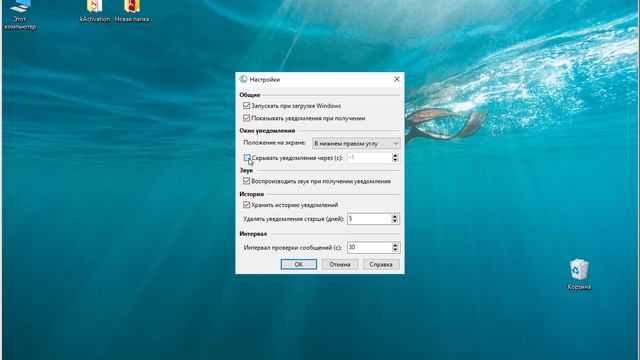Increase hide-notification seconds with up arrow

point(395,155)
